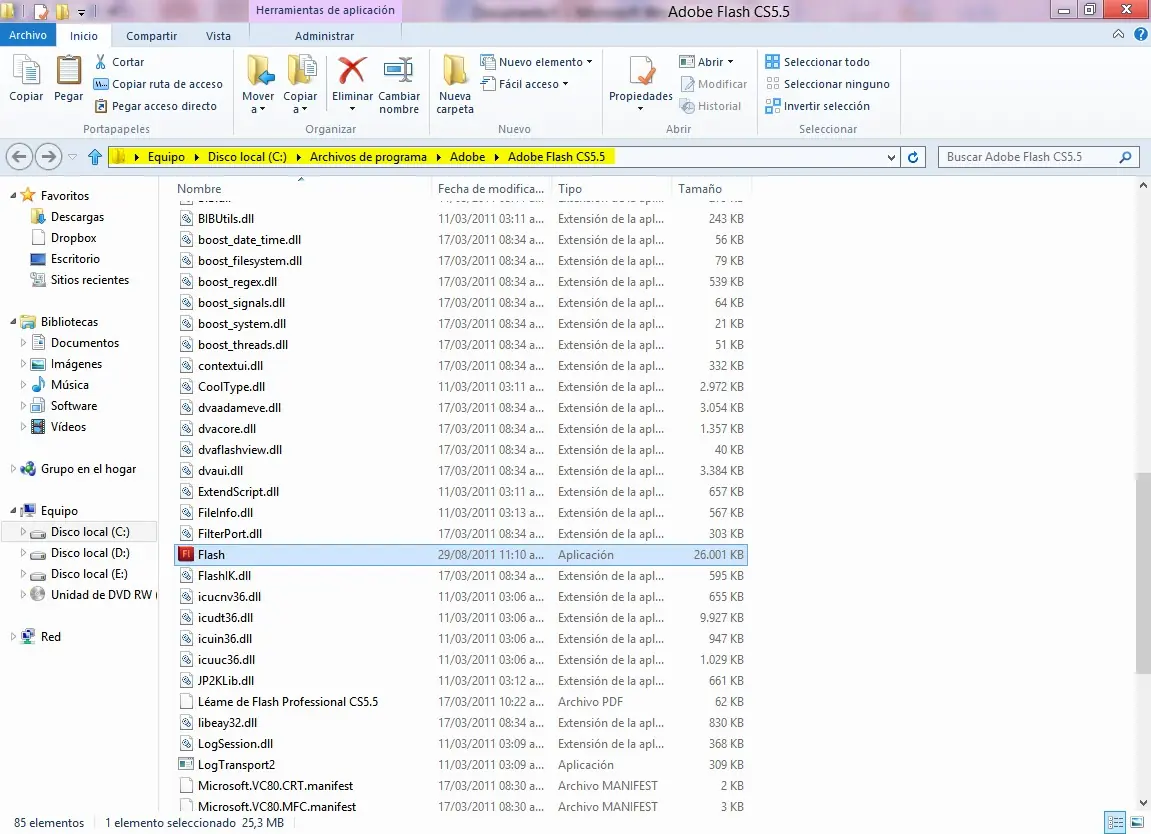Screen dimensions: 1151x834
Task: Expand the Red network node
Action: [12, 637]
